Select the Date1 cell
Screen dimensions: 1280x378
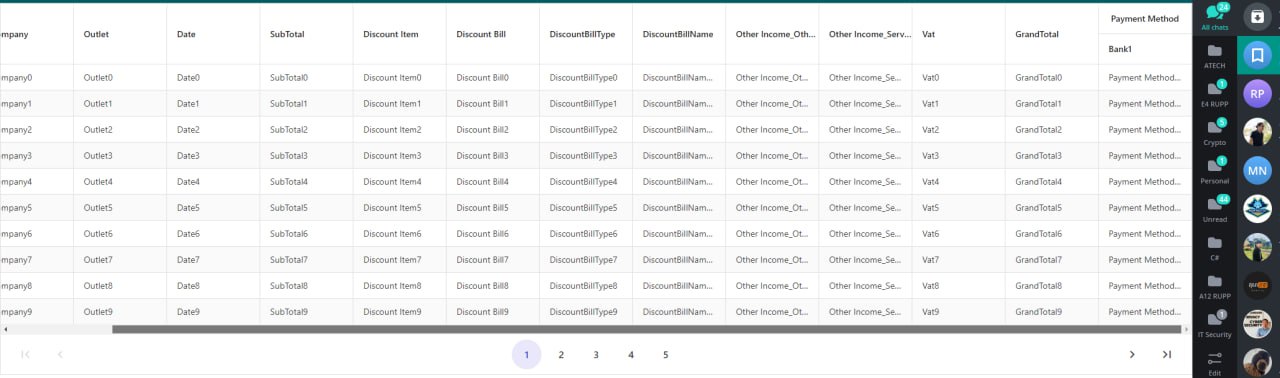[212, 103]
